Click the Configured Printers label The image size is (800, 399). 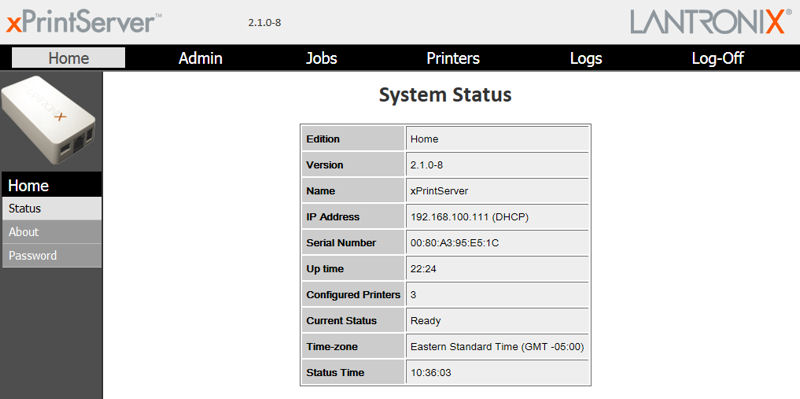pos(353,295)
